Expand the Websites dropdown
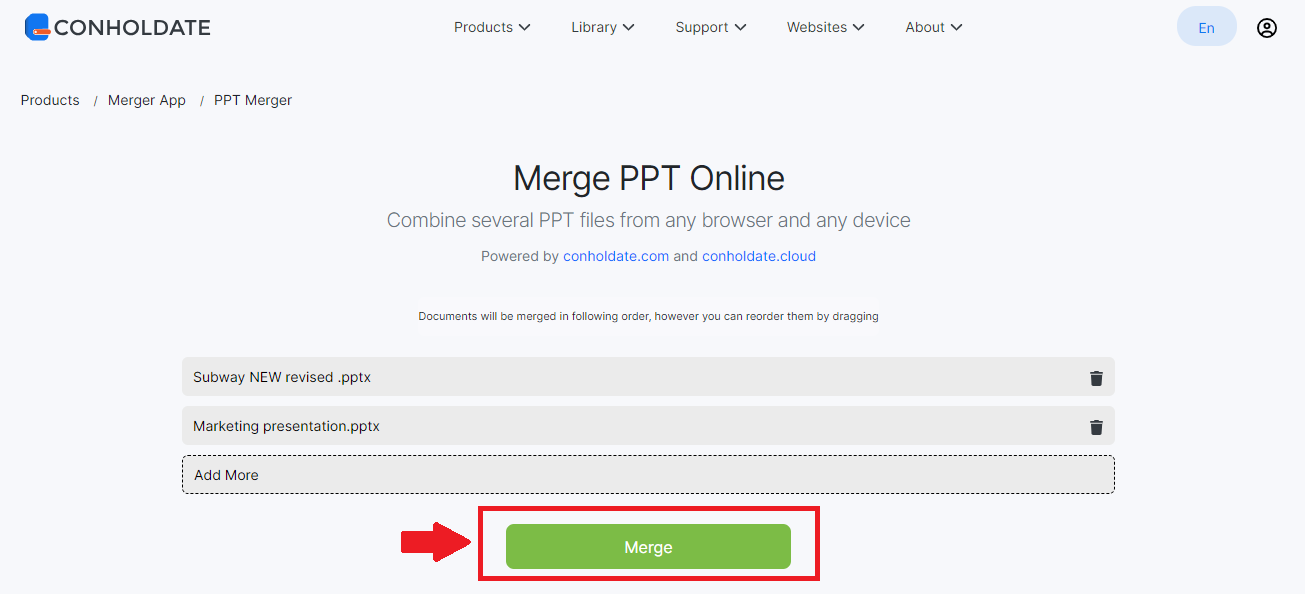The image size is (1305, 594). [825, 27]
